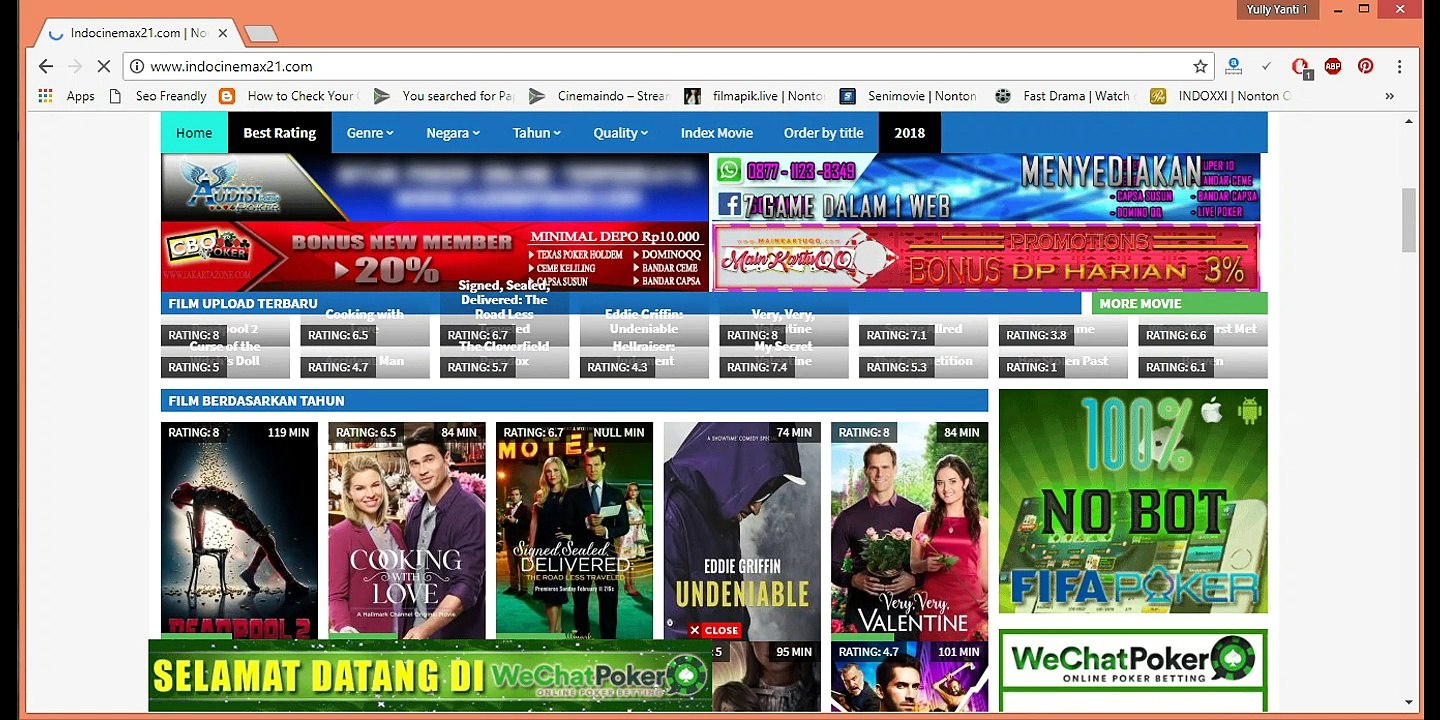Image resolution: width=1440 pixels, height=720 pixels.
Task: Open the upload tile rated 6.1
Action: click(x=1203, y=363)
